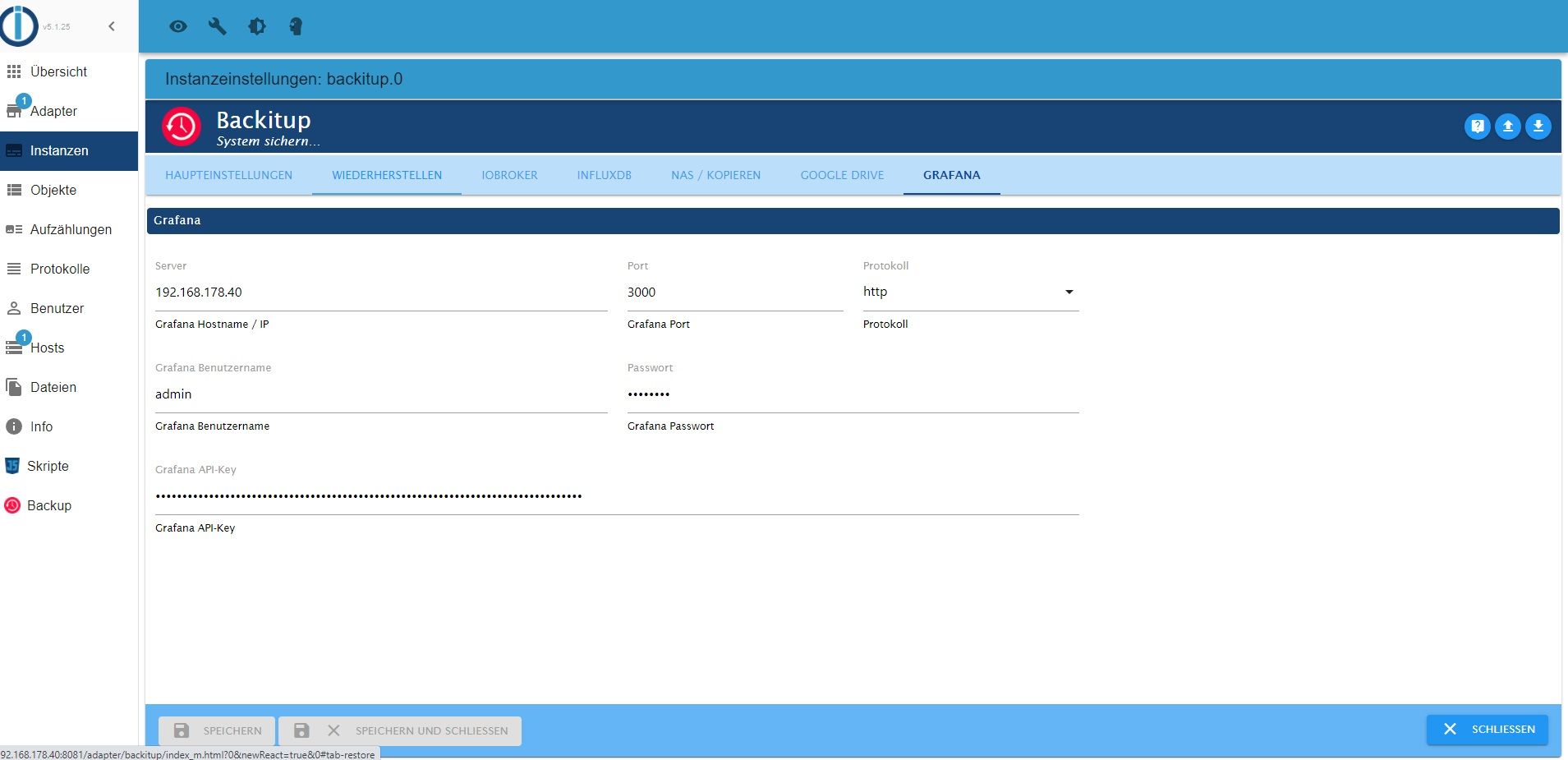Open the Übersicht menu label

(x=58, y=71)
